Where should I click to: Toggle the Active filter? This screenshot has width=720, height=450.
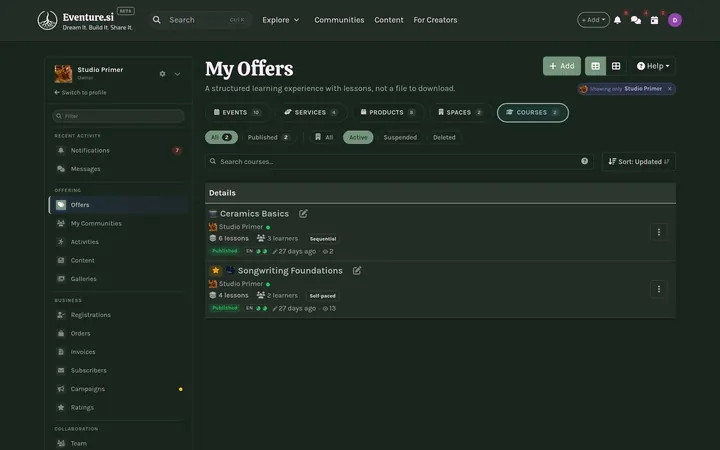coord(358,137)
